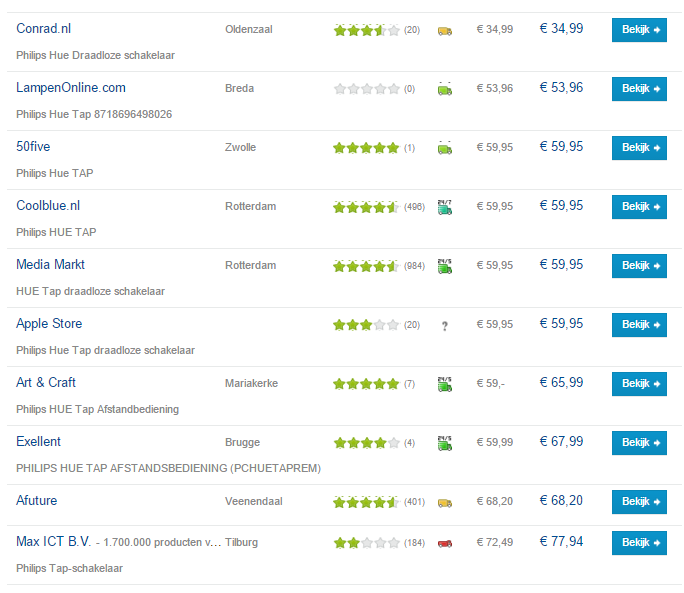Click the red truck icon for Max ICT B.V.
Screen dimensions: 684x593
point(445,543)
